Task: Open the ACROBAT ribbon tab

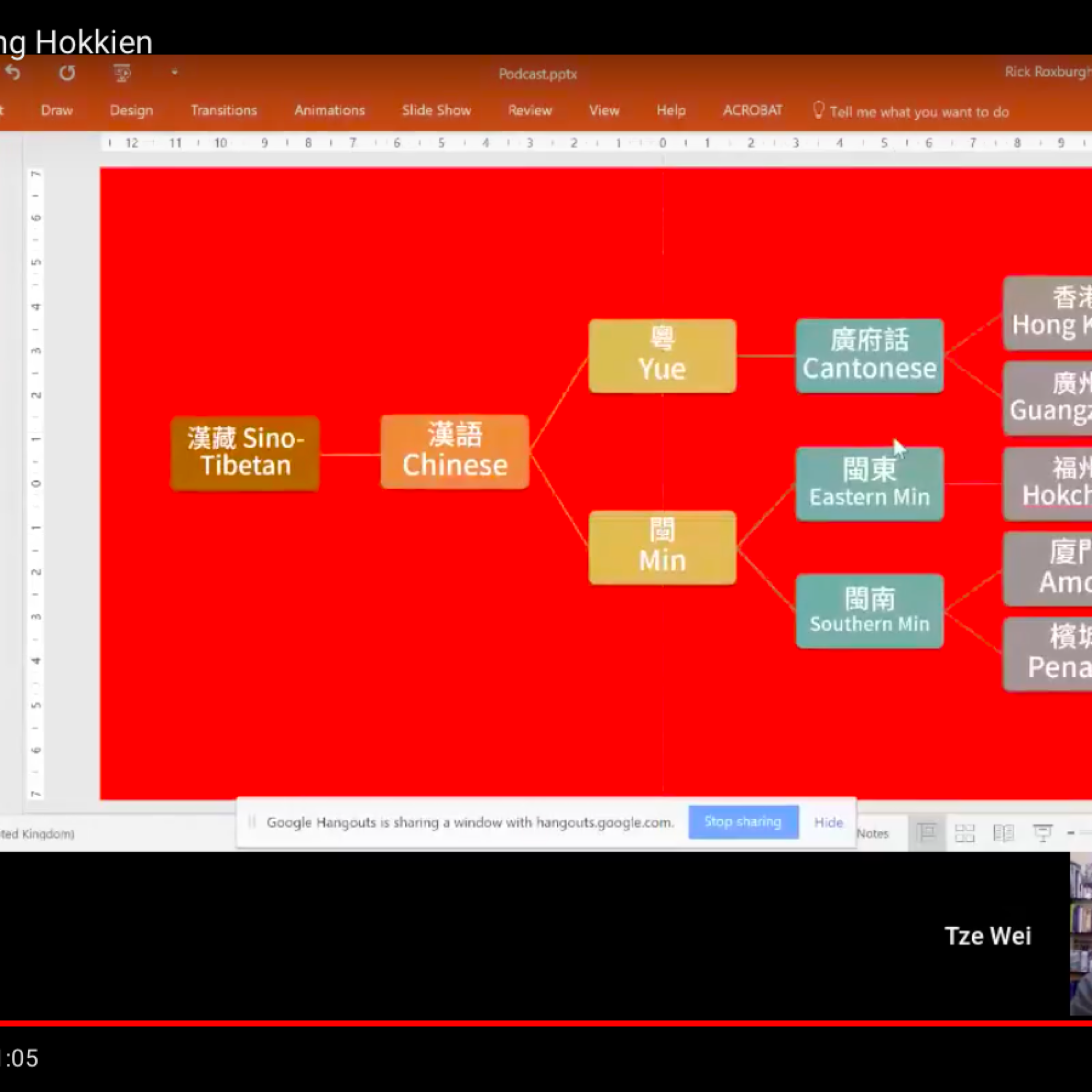Action: coord(752,110)
